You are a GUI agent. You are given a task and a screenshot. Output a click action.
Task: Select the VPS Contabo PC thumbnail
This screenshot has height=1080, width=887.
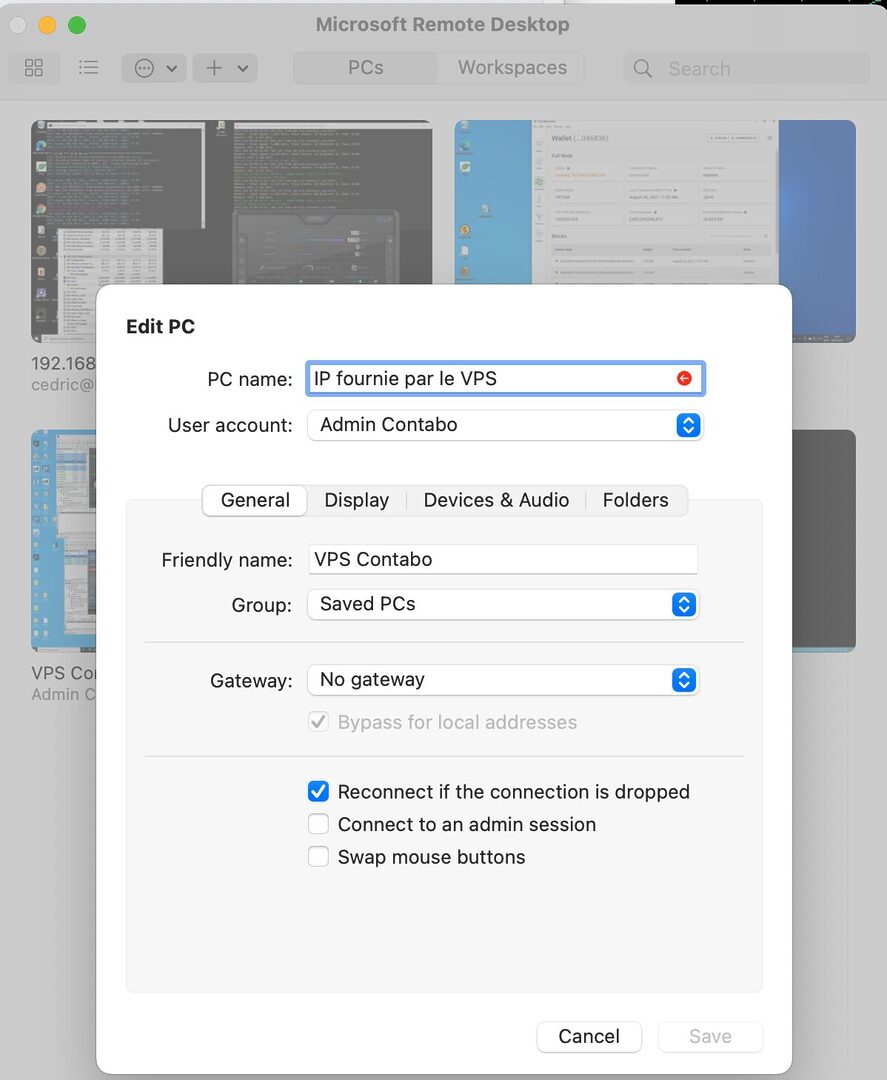(x=63, y=541)
